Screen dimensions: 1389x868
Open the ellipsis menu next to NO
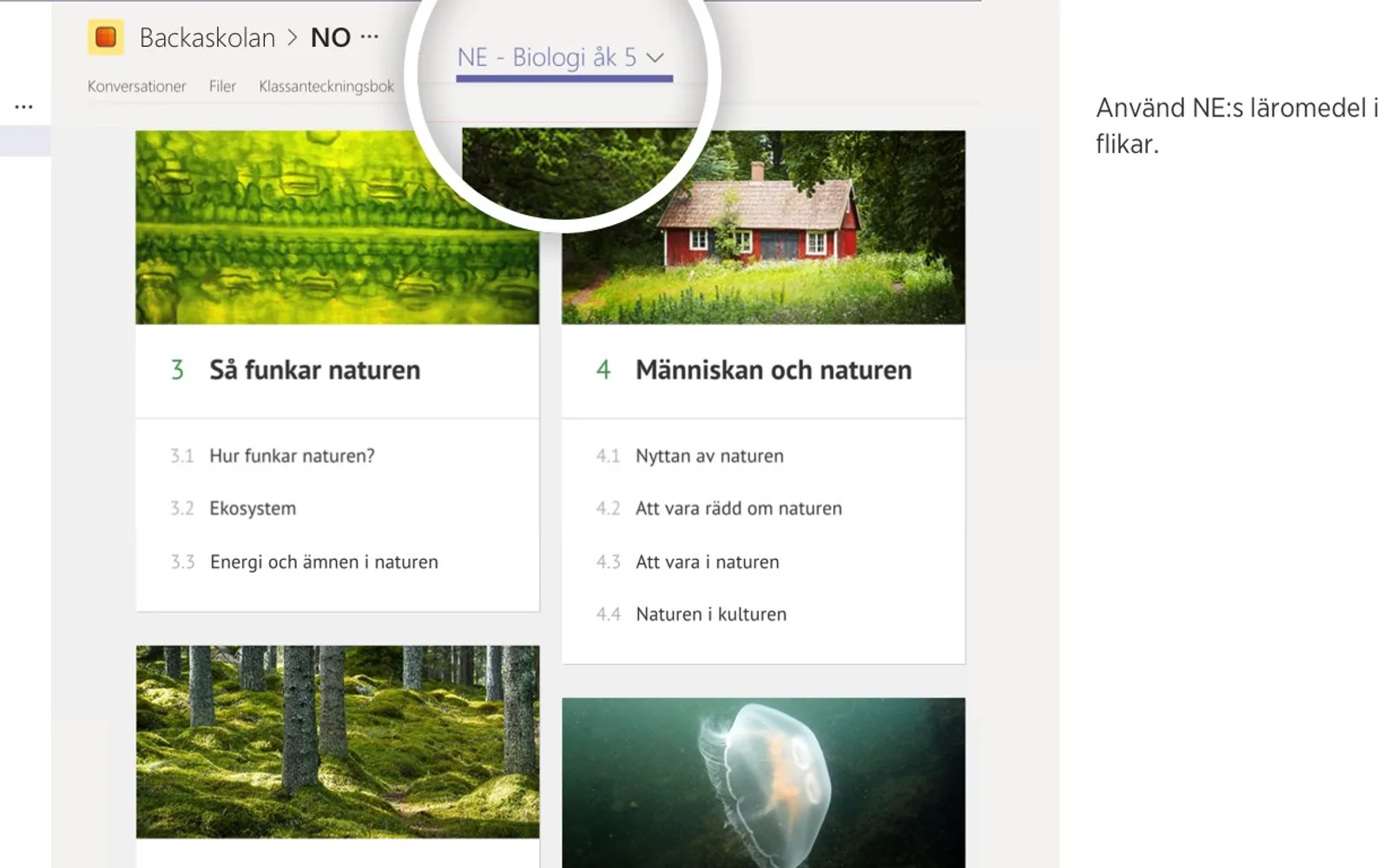pos(370,36)
